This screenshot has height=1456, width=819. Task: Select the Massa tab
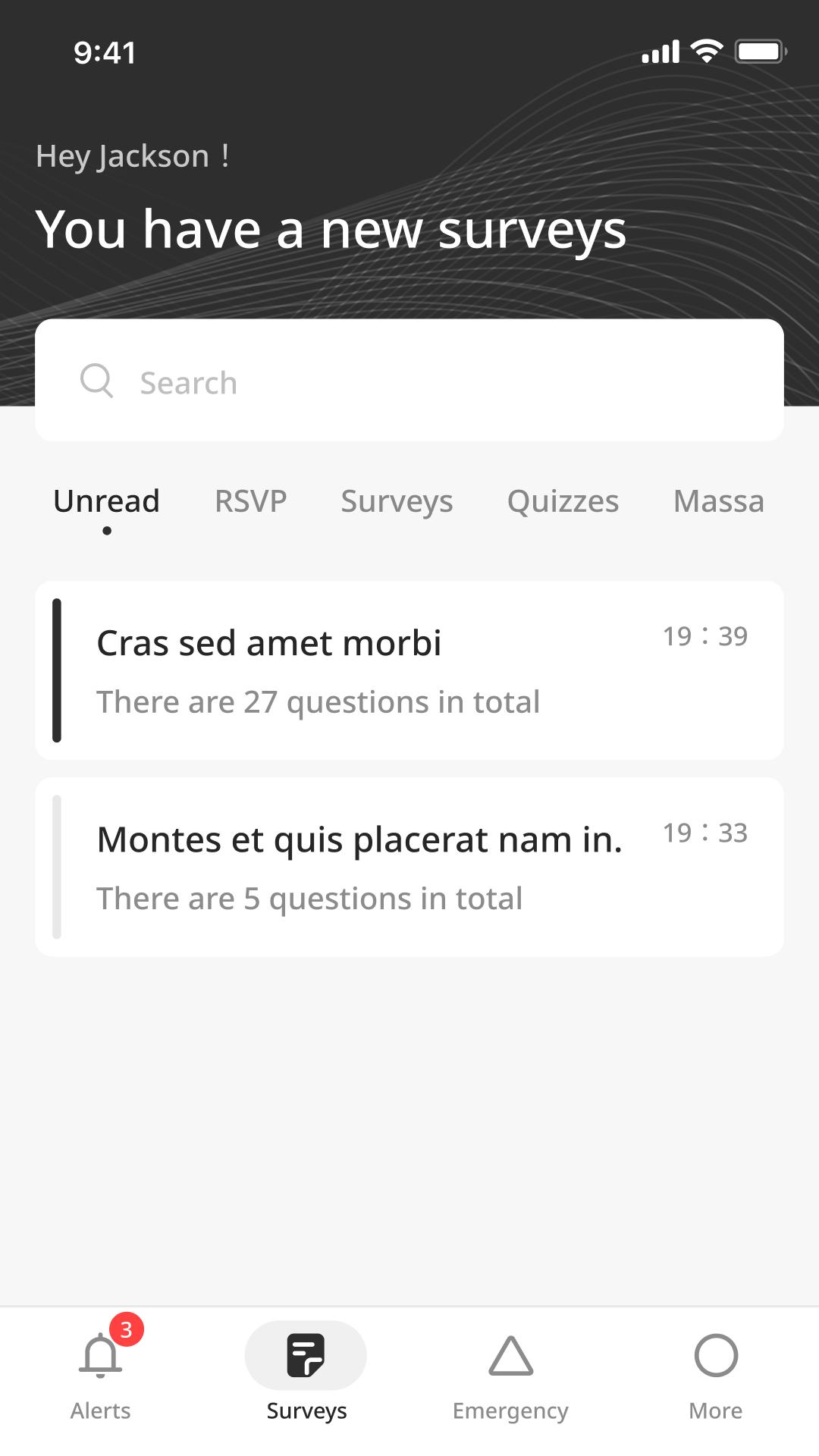tap(719, 501)
